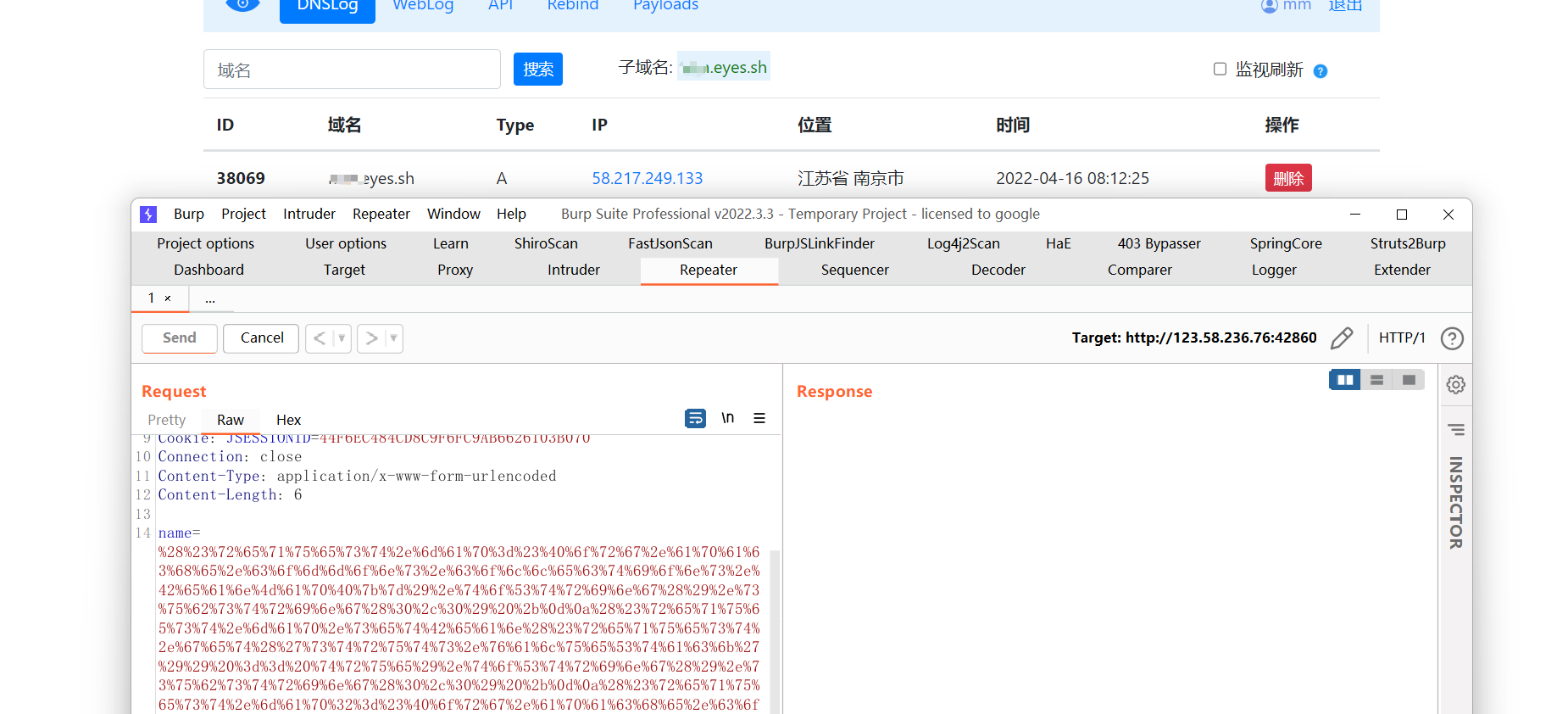Screen dimensions: 1568x714
Task: Switch to the Sequencer tab
Action: pos(855,270)
